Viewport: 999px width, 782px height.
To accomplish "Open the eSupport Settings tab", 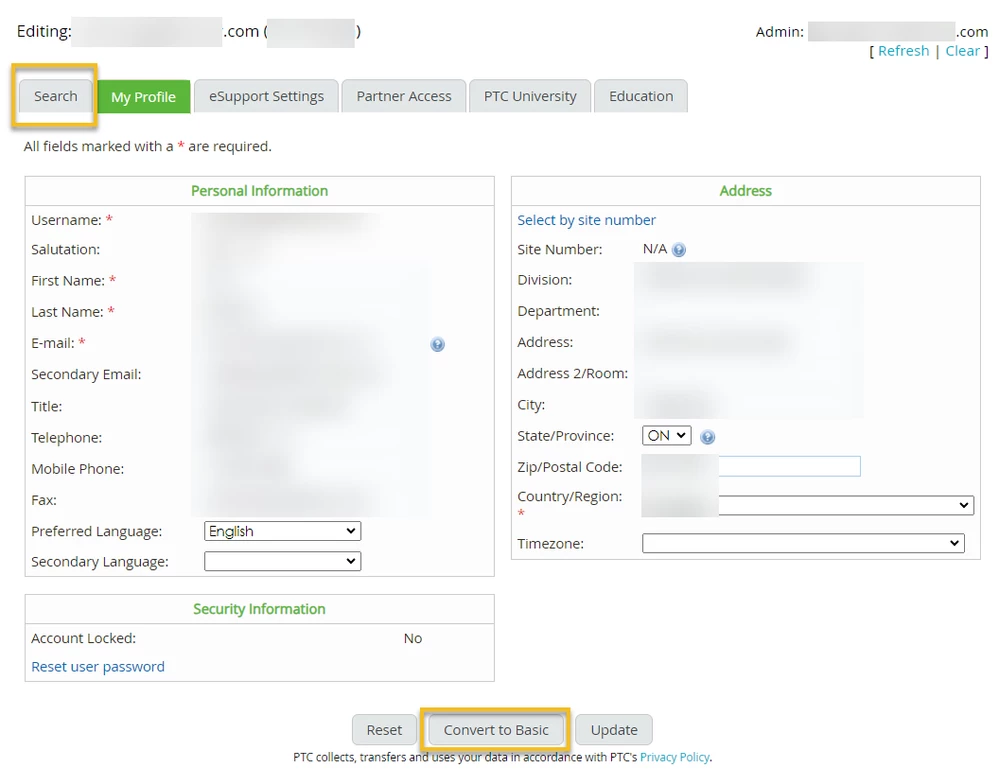I will coord(266,96).
